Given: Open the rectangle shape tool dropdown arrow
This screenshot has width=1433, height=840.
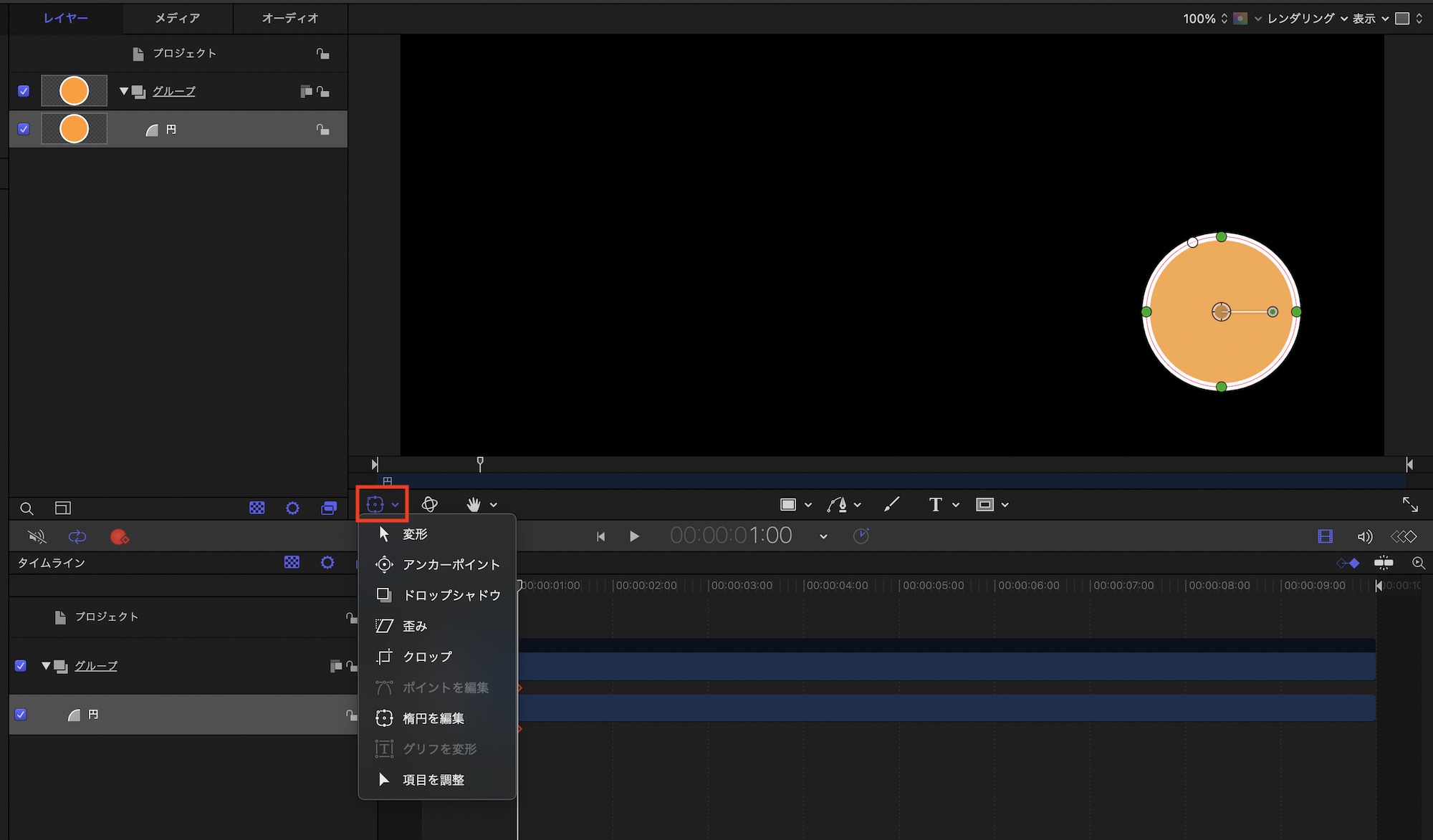Looking at the screenshot, I should pos(808,505).
